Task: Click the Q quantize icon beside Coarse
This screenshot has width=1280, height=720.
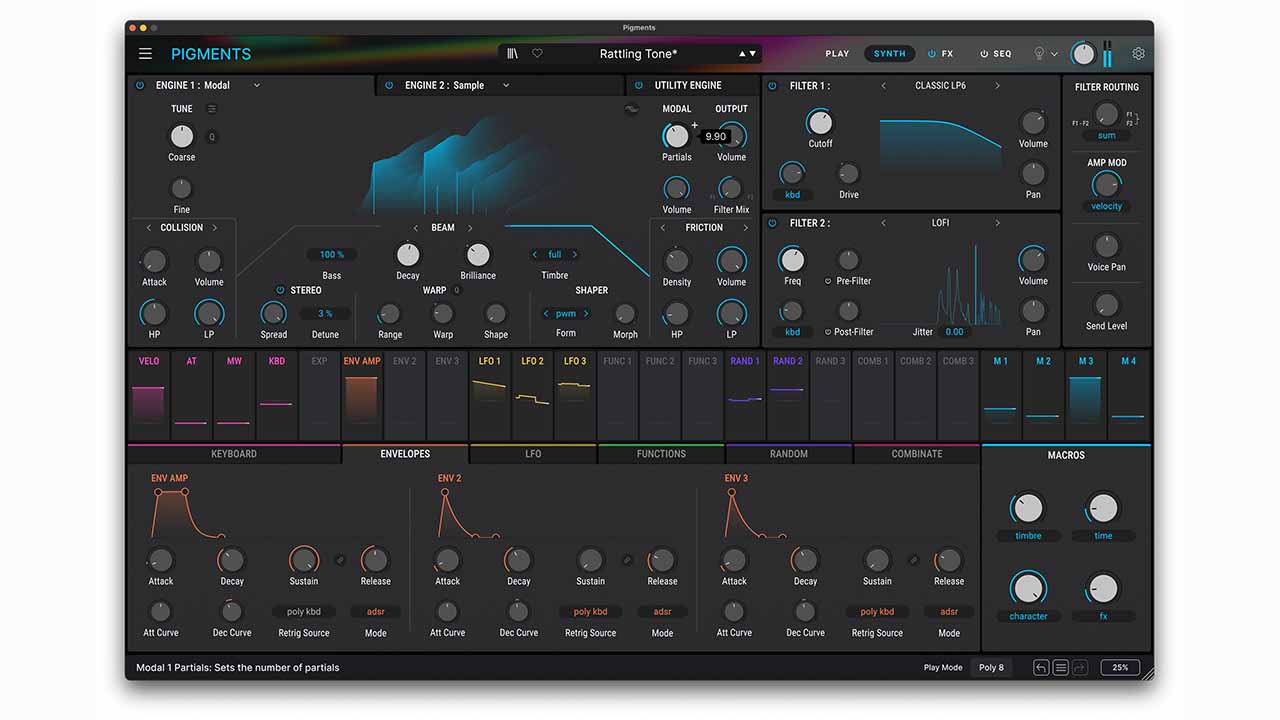Action: (212, 137)
